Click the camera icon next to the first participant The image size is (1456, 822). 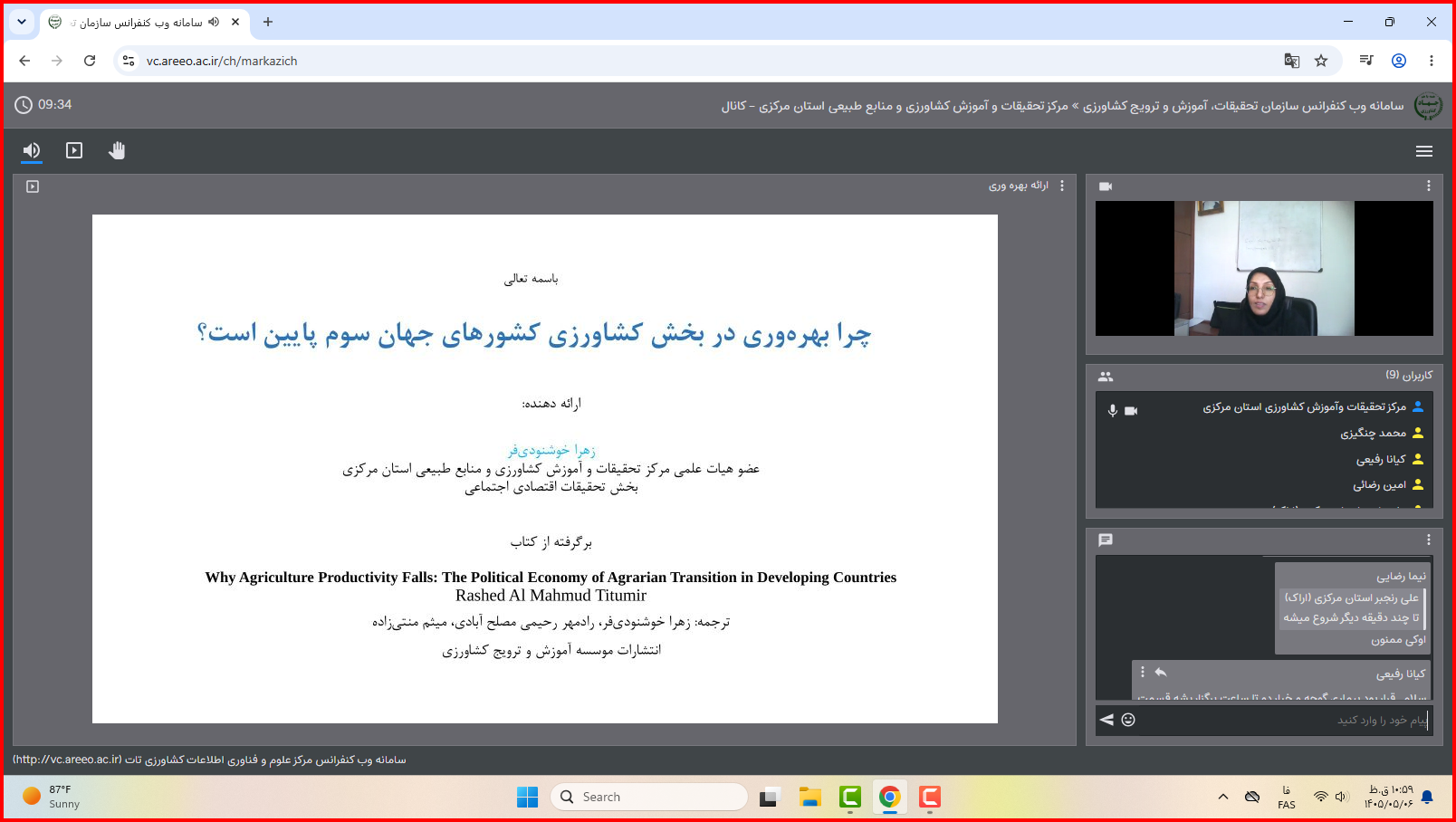(1131, 411)
